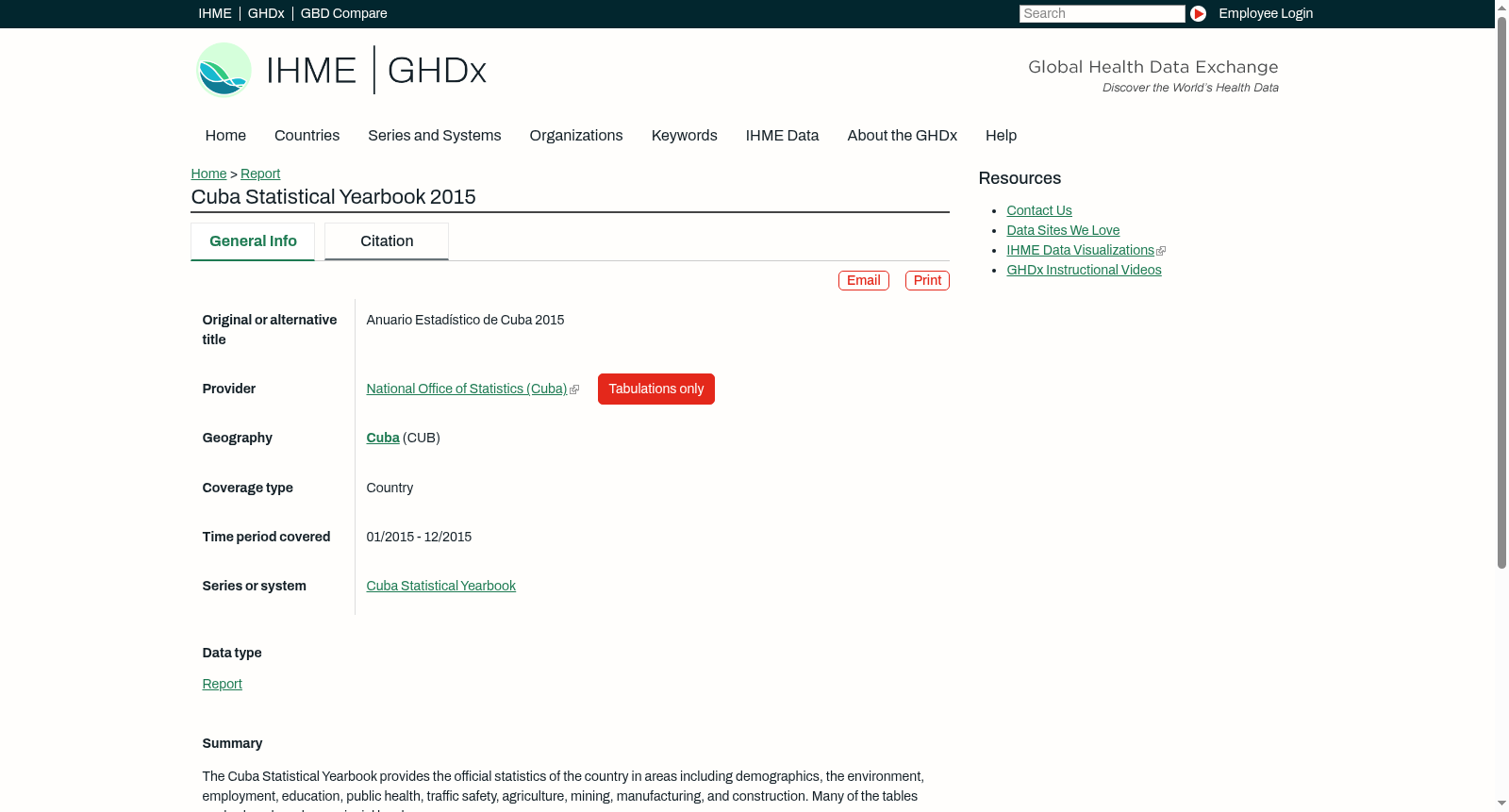Open Employee Login
The width and height of the screenshot is (1509, 812).
(x=1266, y=13)
